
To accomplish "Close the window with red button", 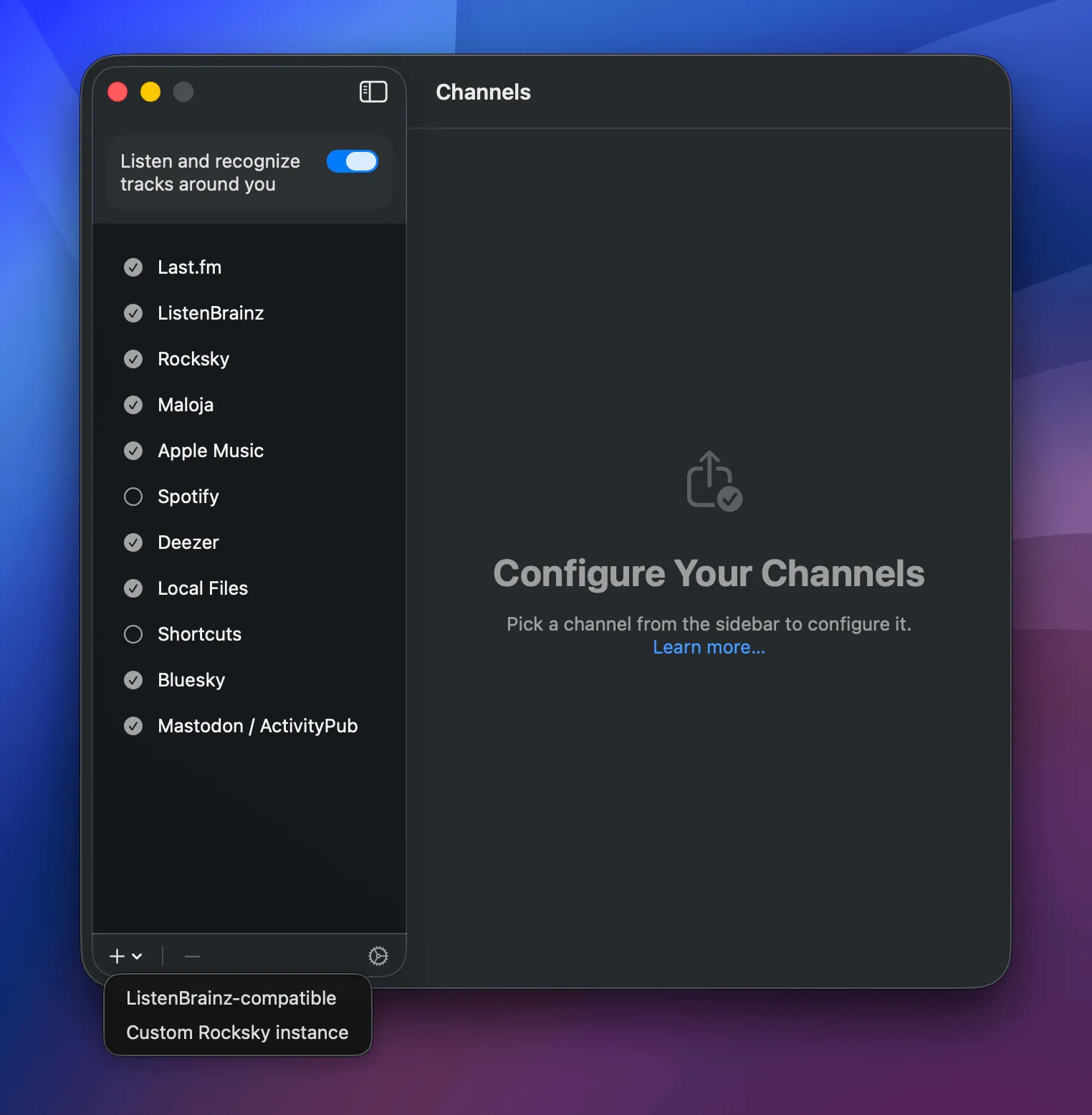I will point(118,92).
